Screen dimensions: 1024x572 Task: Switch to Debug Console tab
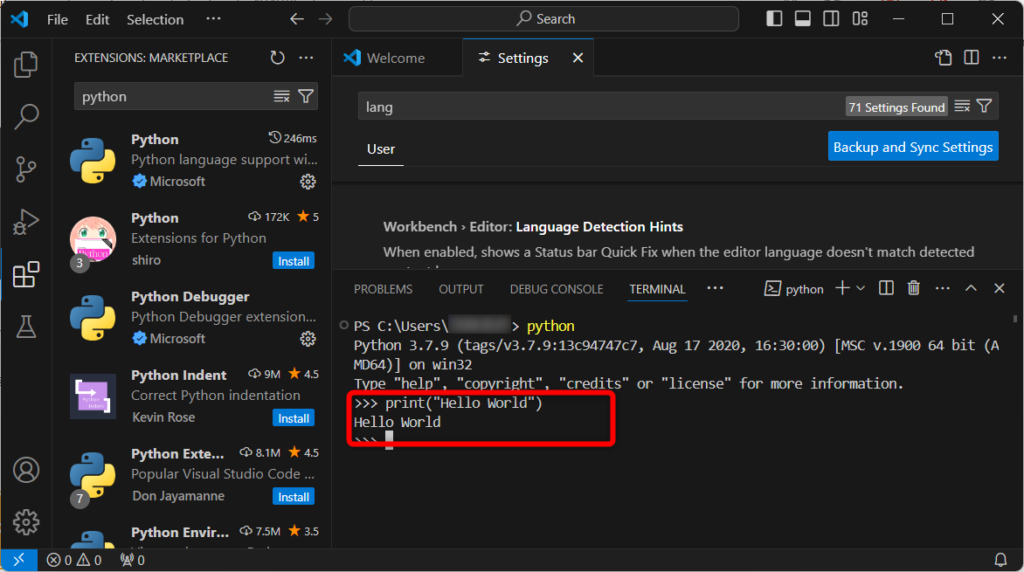point(556,289)
